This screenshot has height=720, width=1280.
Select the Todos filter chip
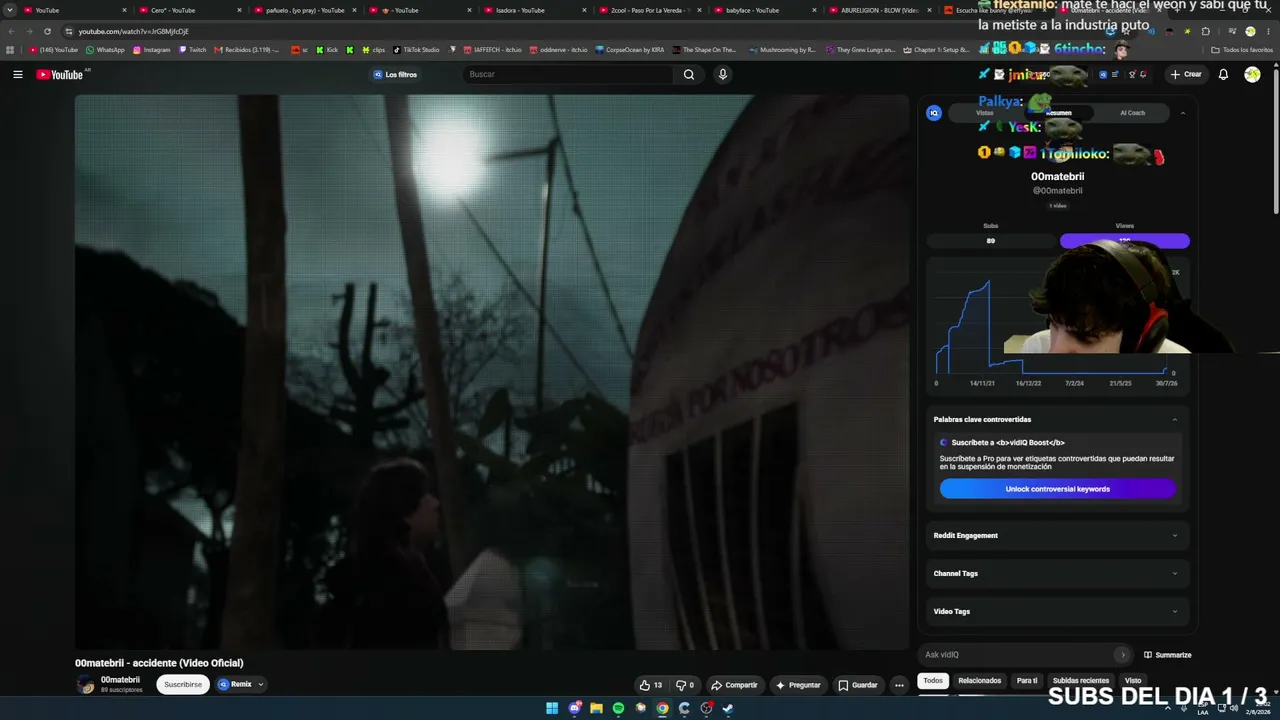pos(933,681)
